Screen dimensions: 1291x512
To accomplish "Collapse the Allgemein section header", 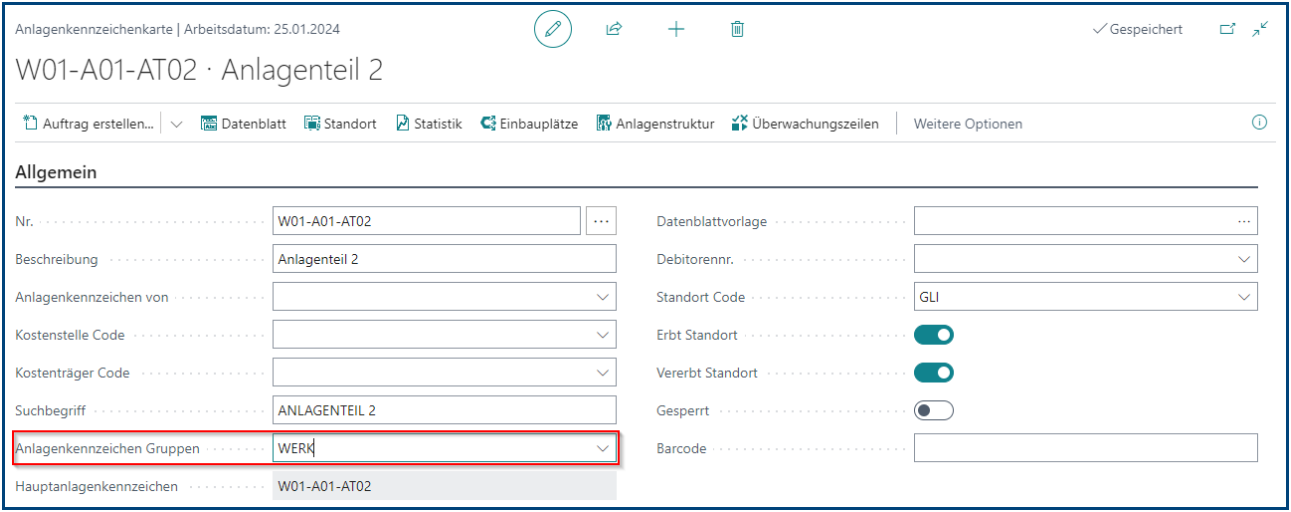I will tap(56, 172).
